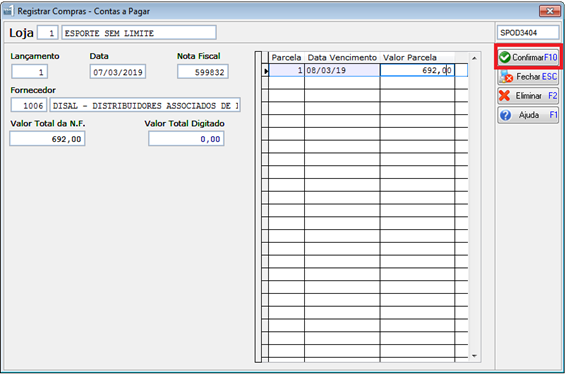Focus the Loja number field
Viewport: 566px width, 374px height.
pos(48,33)
